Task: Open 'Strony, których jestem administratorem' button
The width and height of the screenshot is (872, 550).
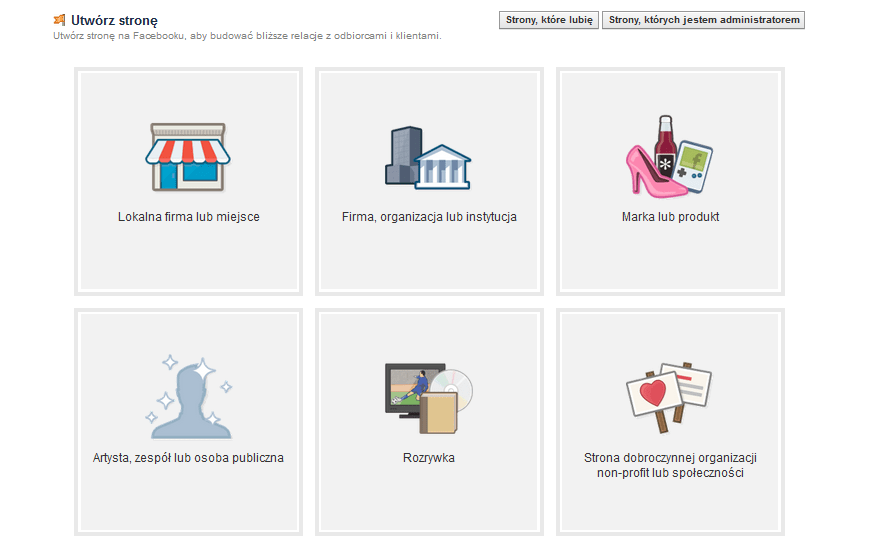Action: (703, 20)
